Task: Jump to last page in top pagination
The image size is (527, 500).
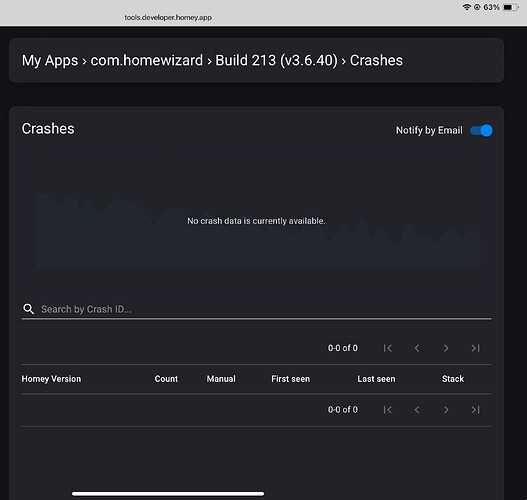Action: tap(475, 348)
